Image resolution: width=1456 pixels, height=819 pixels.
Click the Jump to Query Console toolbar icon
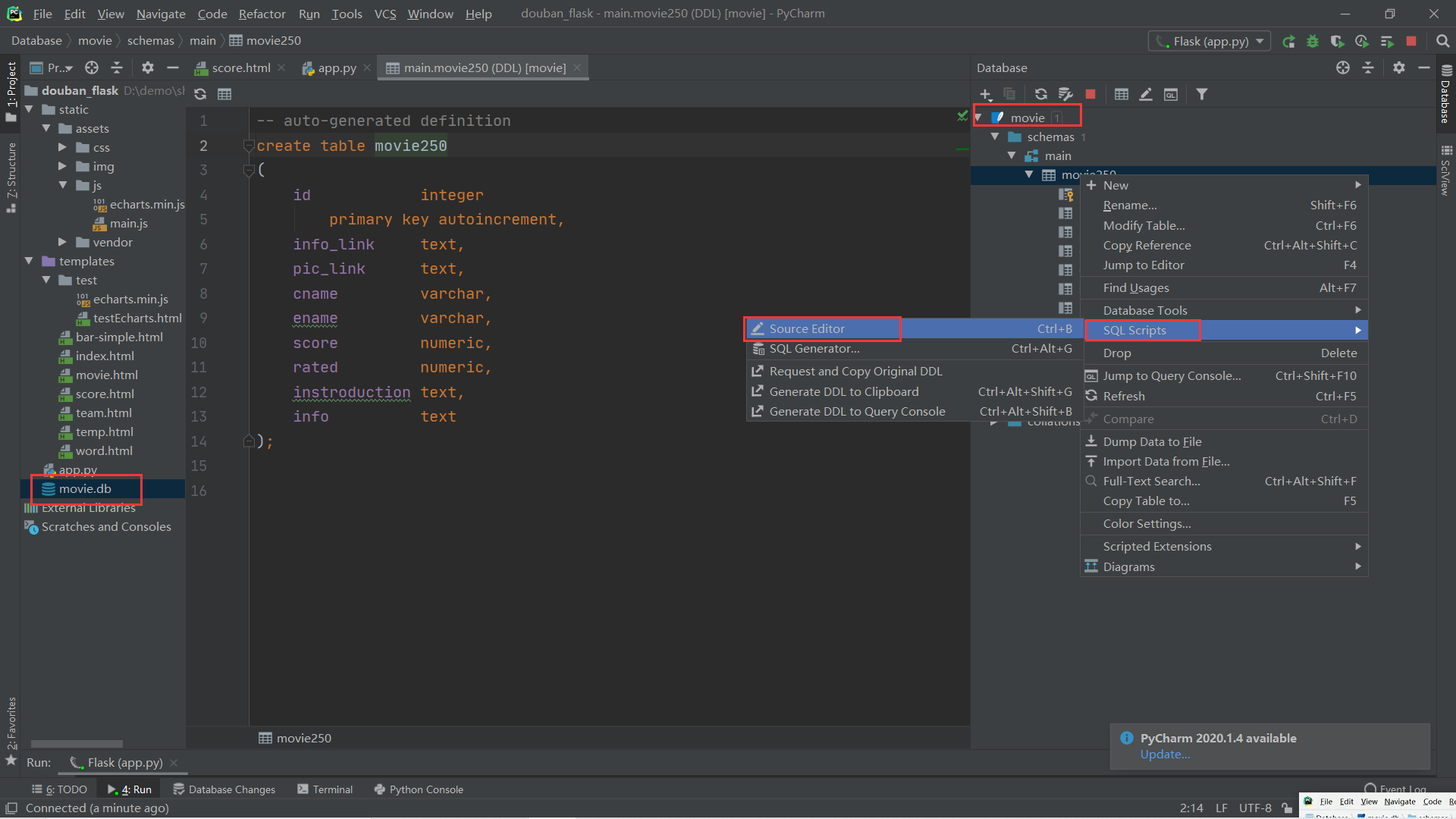pos(1171,94)
